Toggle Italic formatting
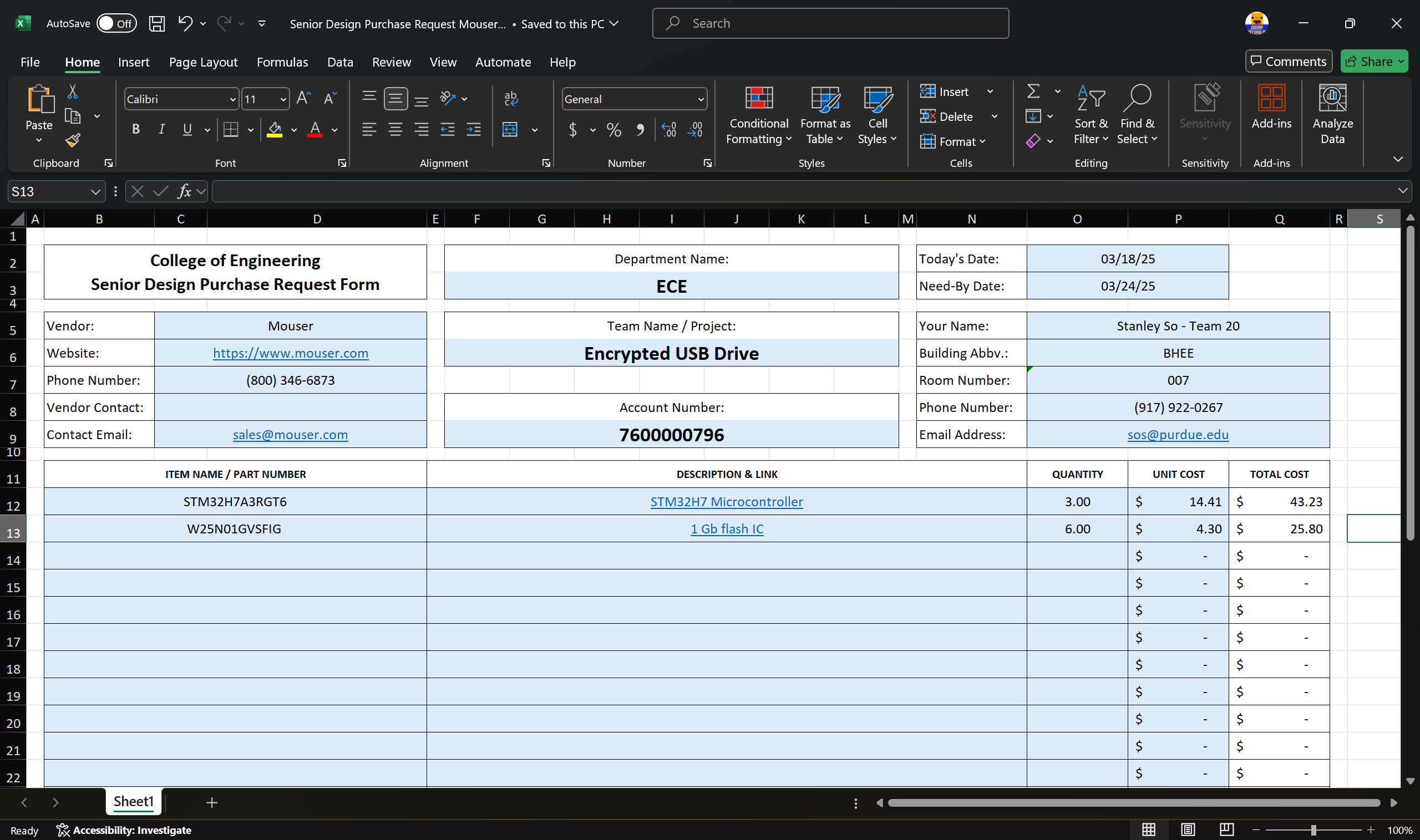This screenshot has width=1420, height=840. click(161, 130)
